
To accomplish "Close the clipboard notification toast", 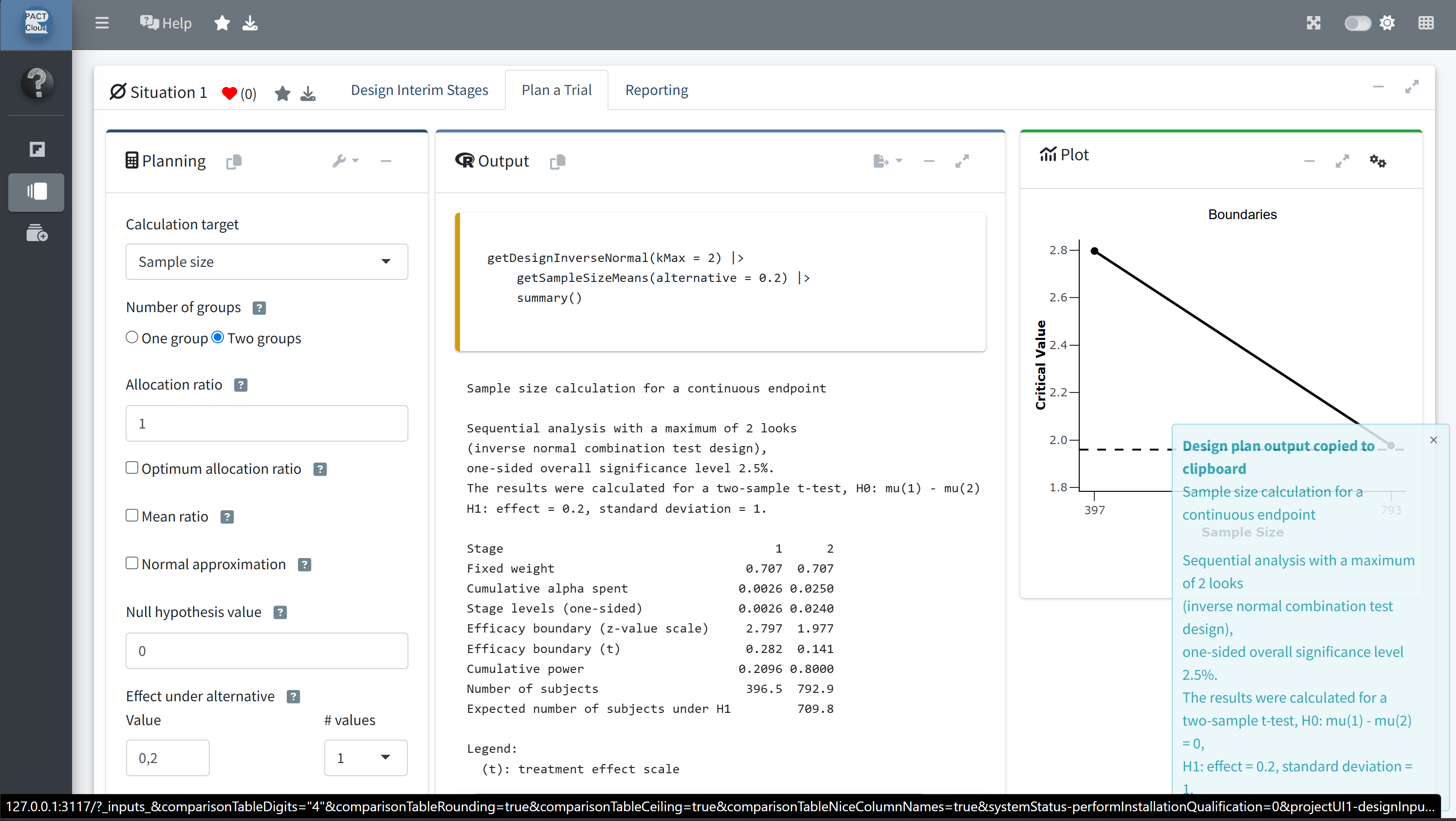I will coord(1433,439).
